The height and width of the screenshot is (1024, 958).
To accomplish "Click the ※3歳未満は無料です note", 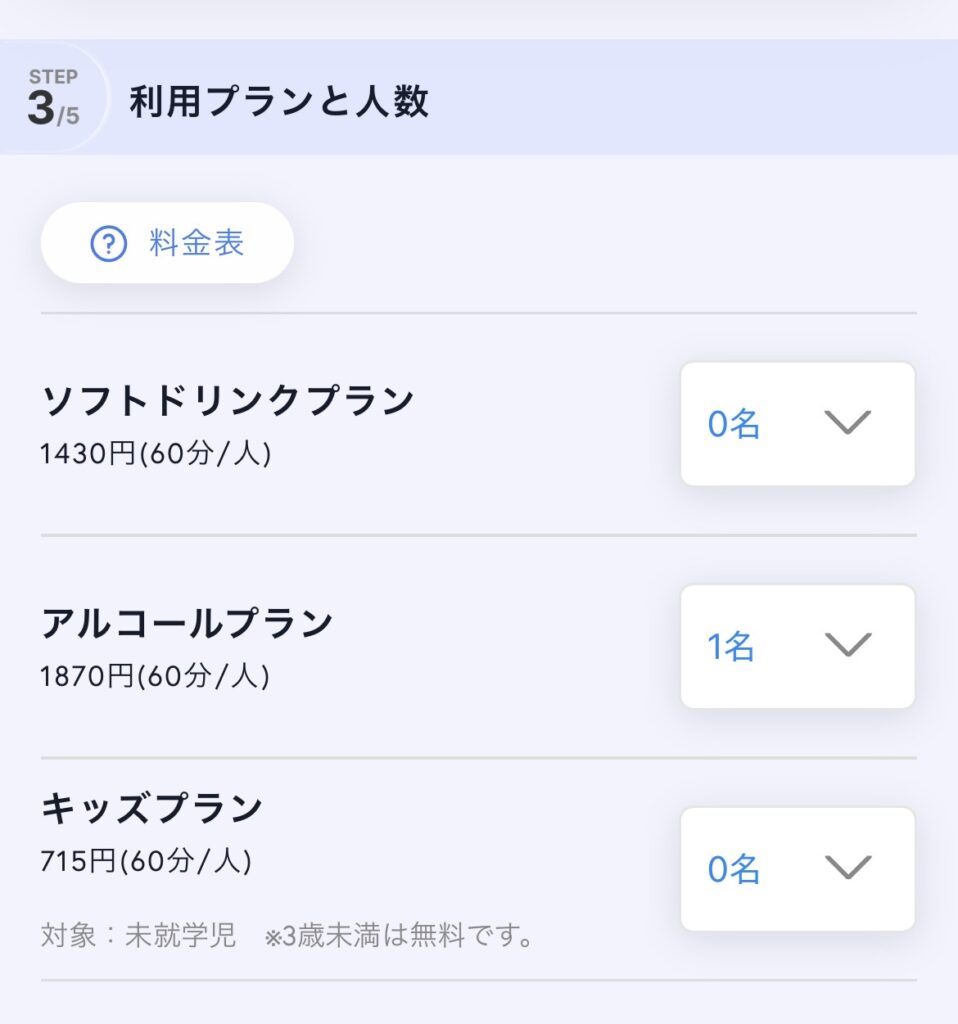I will pyautogui.click(x=398, y=937).
